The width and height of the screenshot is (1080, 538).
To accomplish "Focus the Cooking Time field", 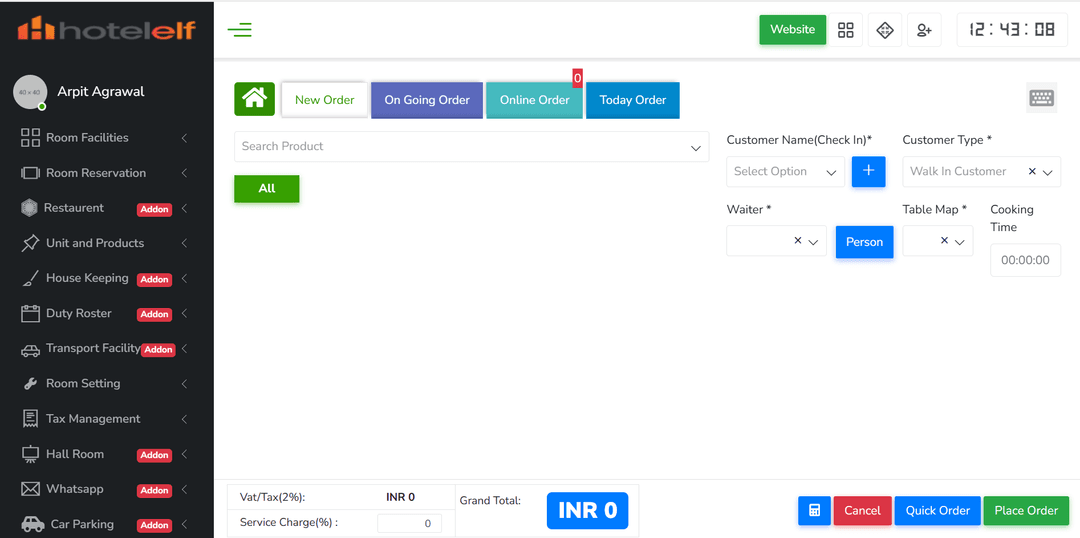I will (x=1026, y=260).
